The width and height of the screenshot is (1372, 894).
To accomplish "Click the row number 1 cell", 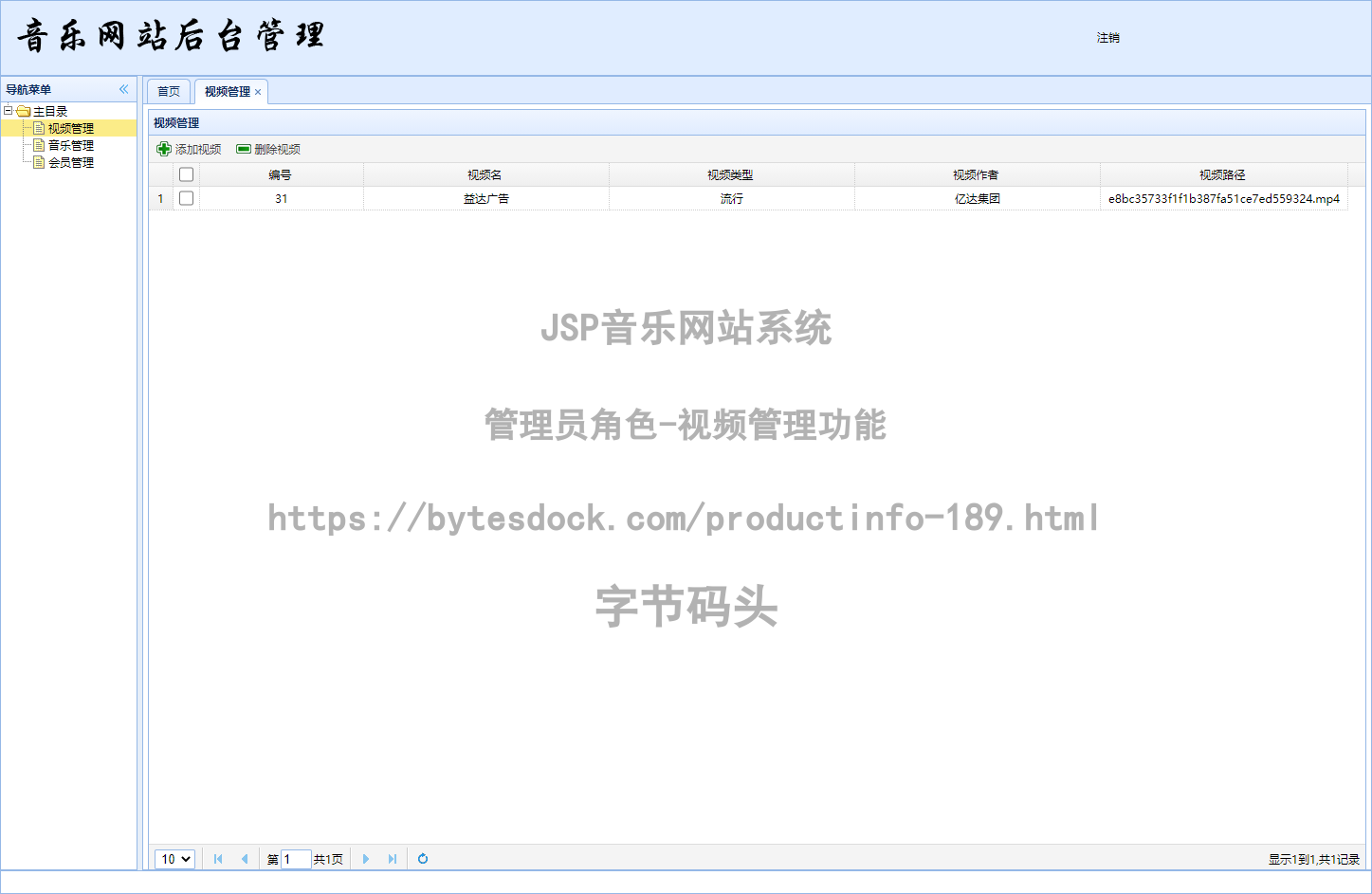I will (160, 198).
